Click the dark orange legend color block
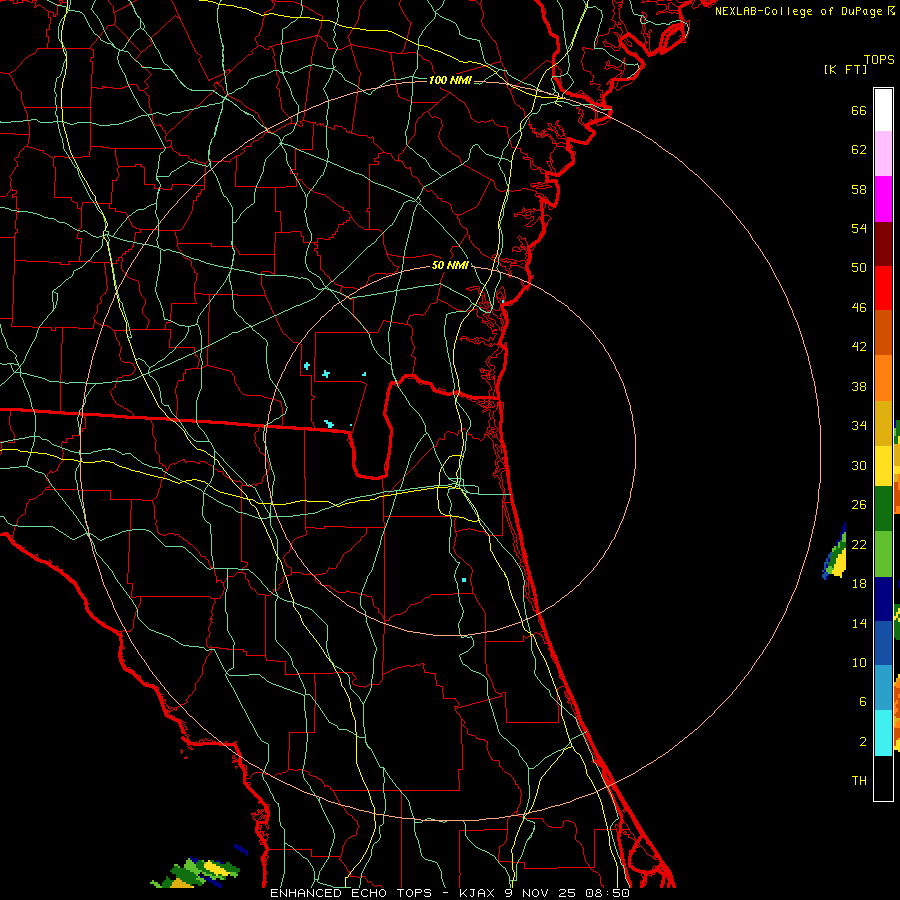Image resolution: width=900 pixels, height=900 pixels. tap(883, 333)
